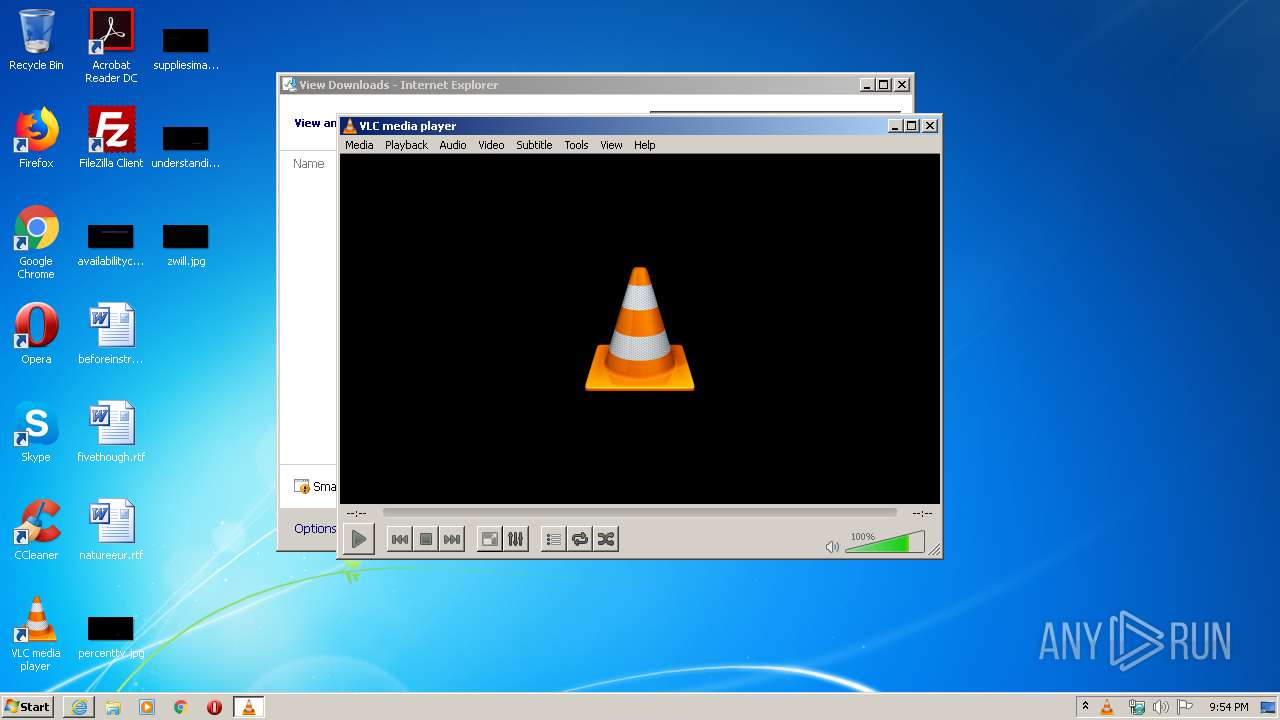
Task: Open the VLC Video menu
Action: point(491,145)
